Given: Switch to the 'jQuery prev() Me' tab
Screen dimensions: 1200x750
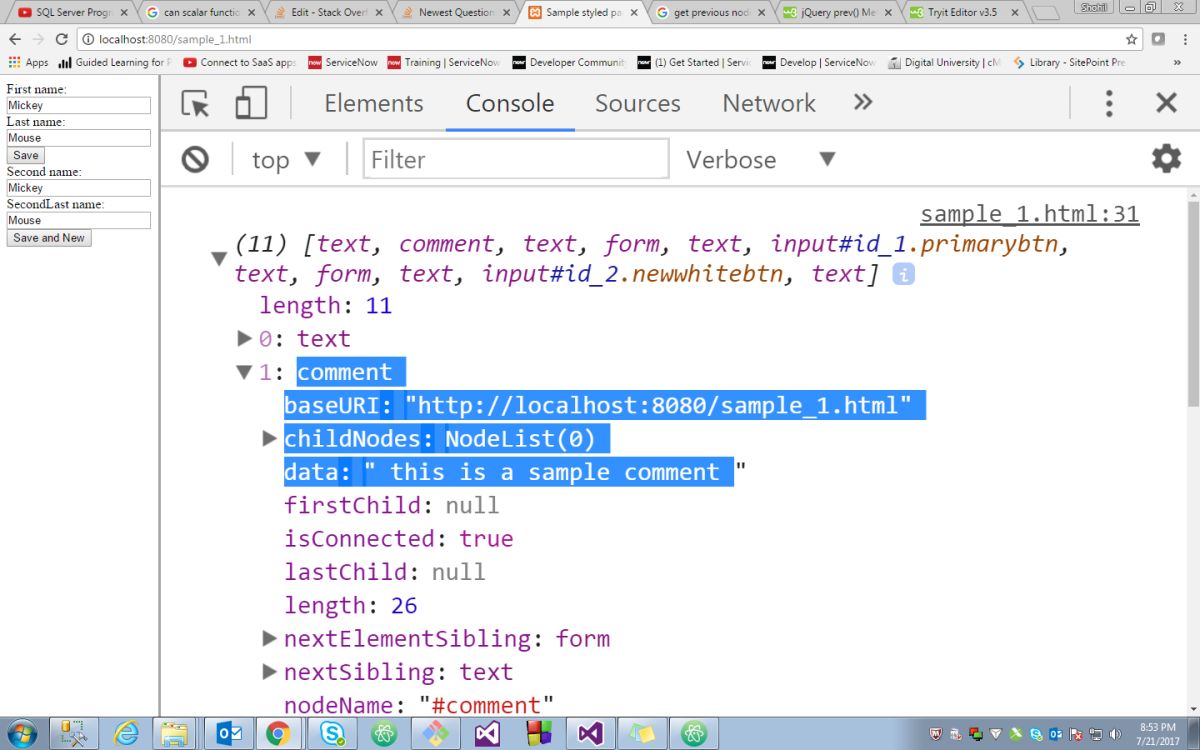Looking at the screenshot, I should coord(838,12).
